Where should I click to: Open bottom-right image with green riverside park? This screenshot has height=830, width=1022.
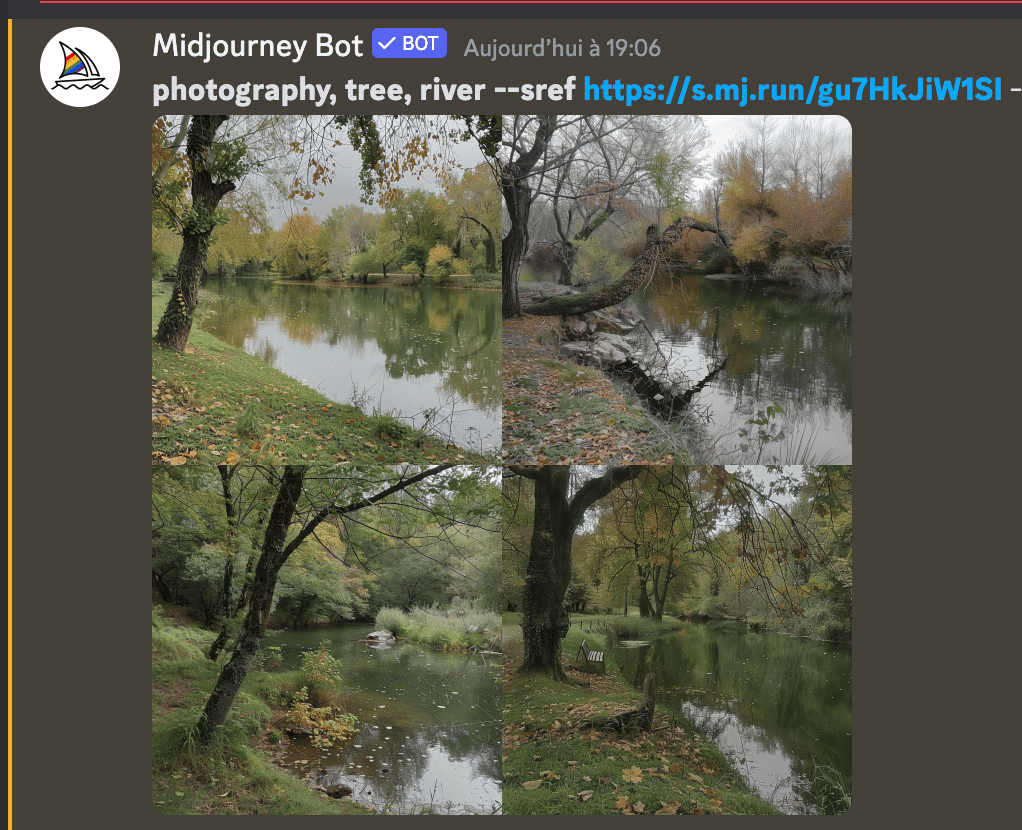(677, 640)
